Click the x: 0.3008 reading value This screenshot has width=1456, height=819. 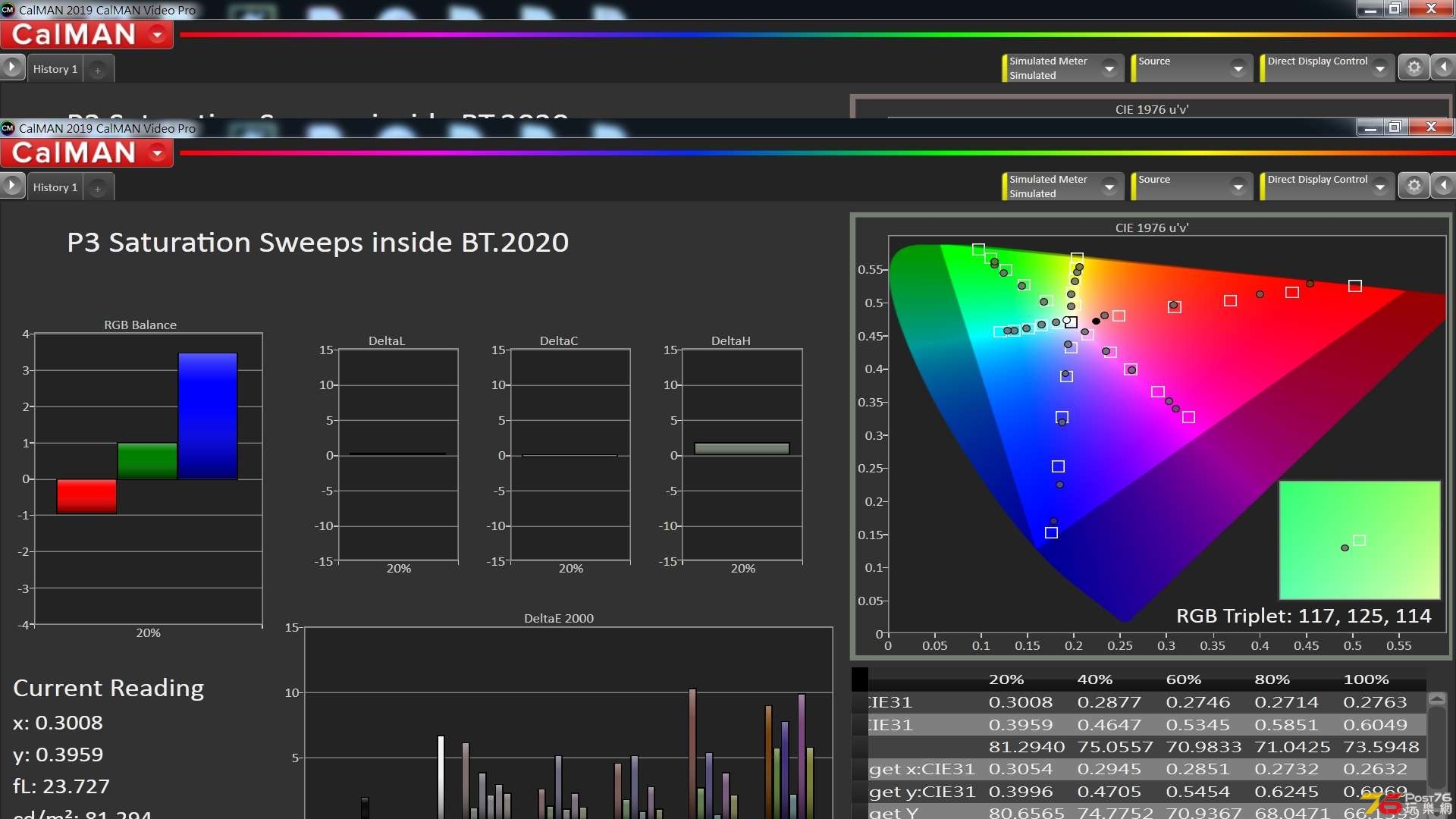tap(58, 723)
